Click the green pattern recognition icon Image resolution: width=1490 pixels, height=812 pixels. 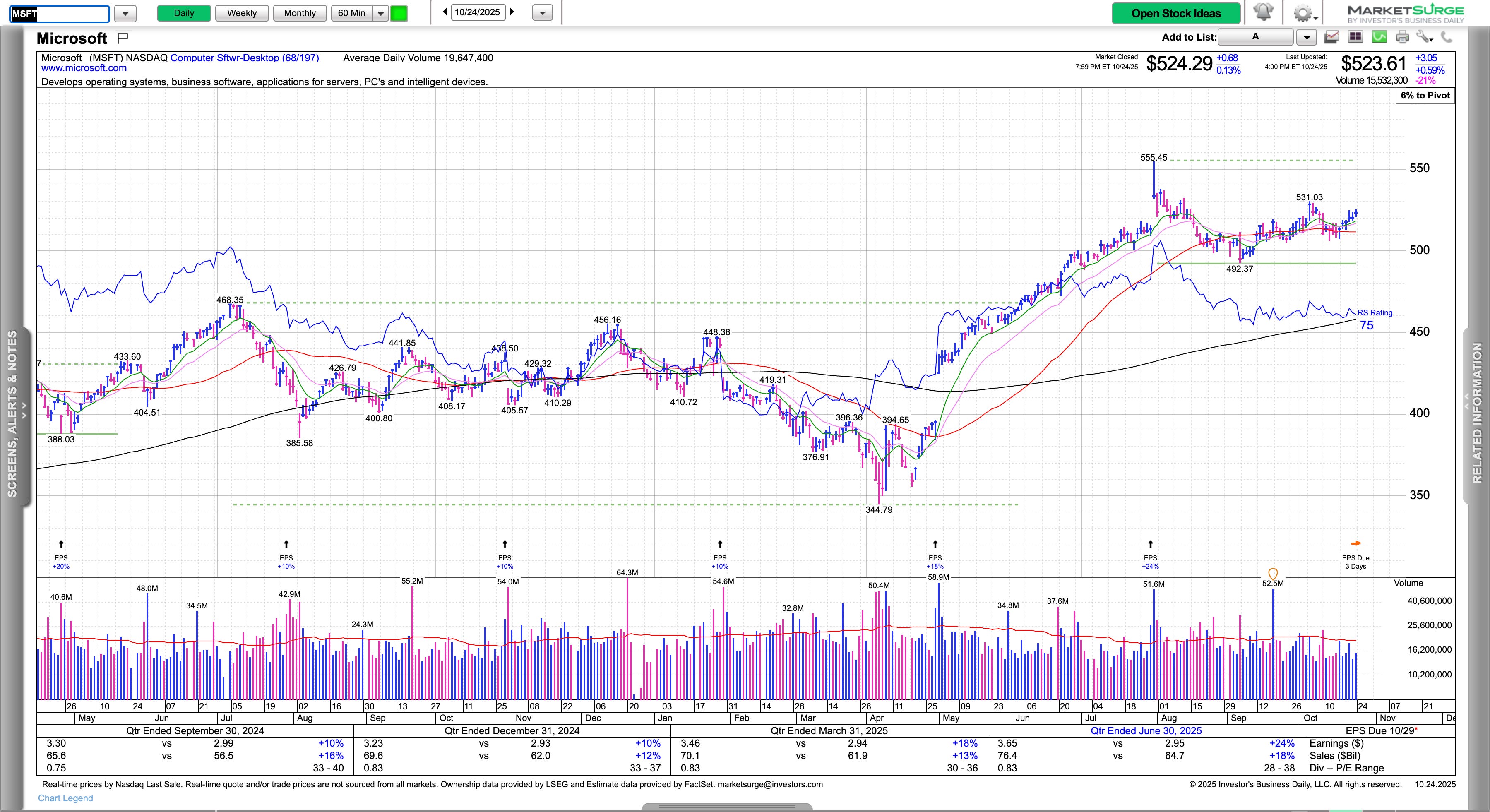[1379, 37]
